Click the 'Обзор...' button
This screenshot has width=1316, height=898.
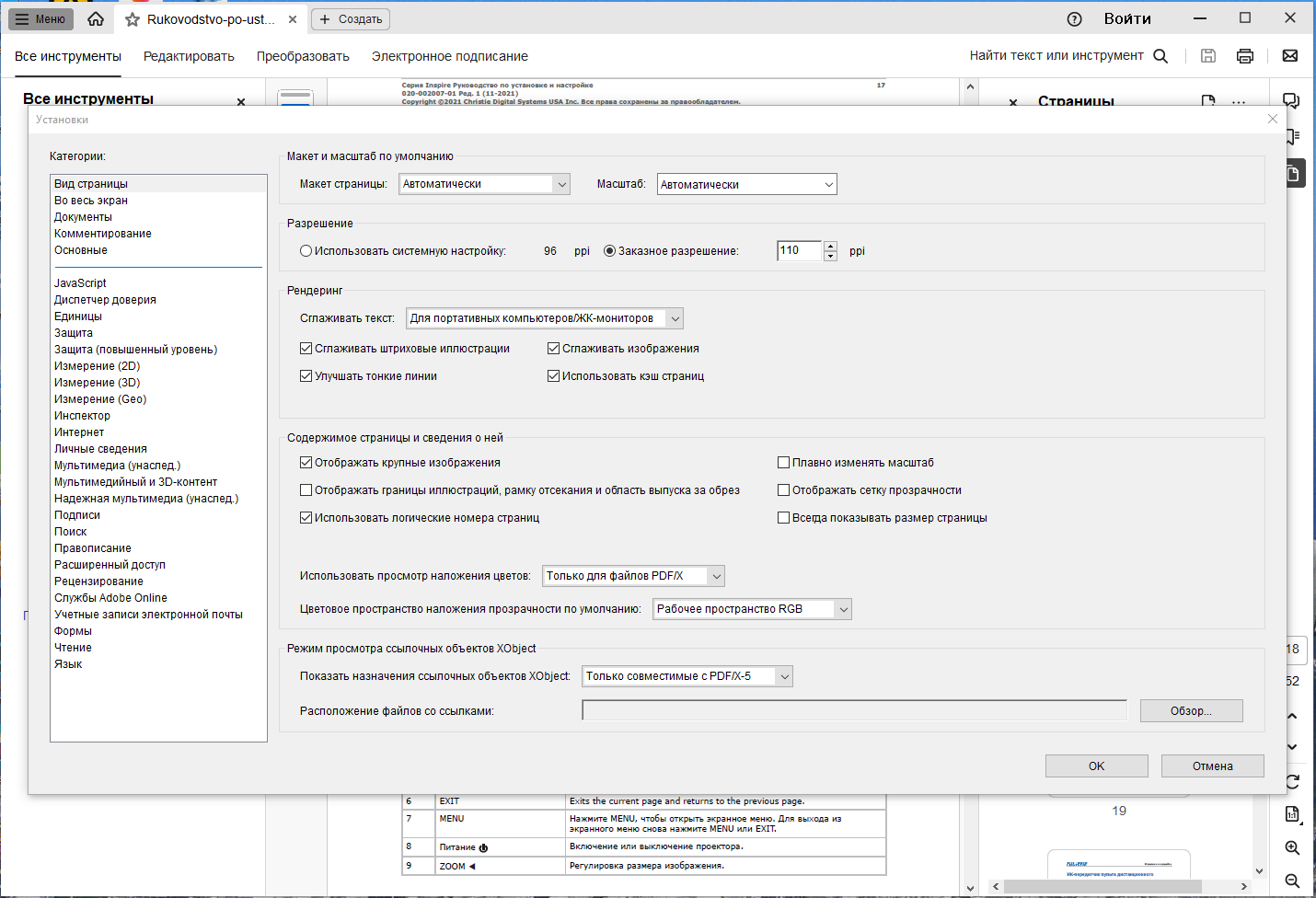pyautogui.click(x=1192, y=710)
